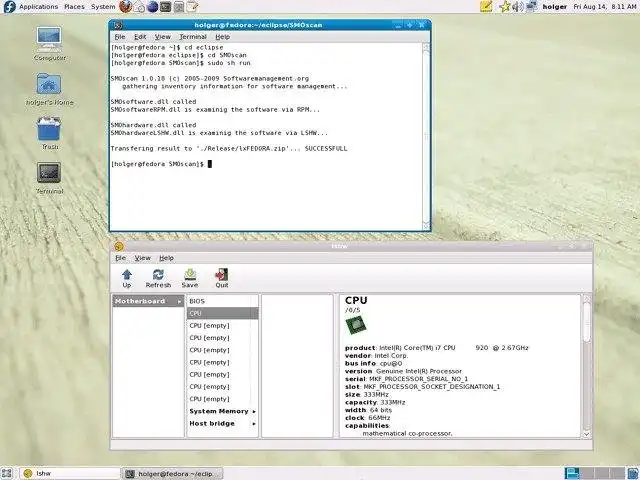This screenshot has width=640, height=480.
Task: Click the terminal's vertical scrollbar
Action: pyautogui.click(x=426, y=137)
